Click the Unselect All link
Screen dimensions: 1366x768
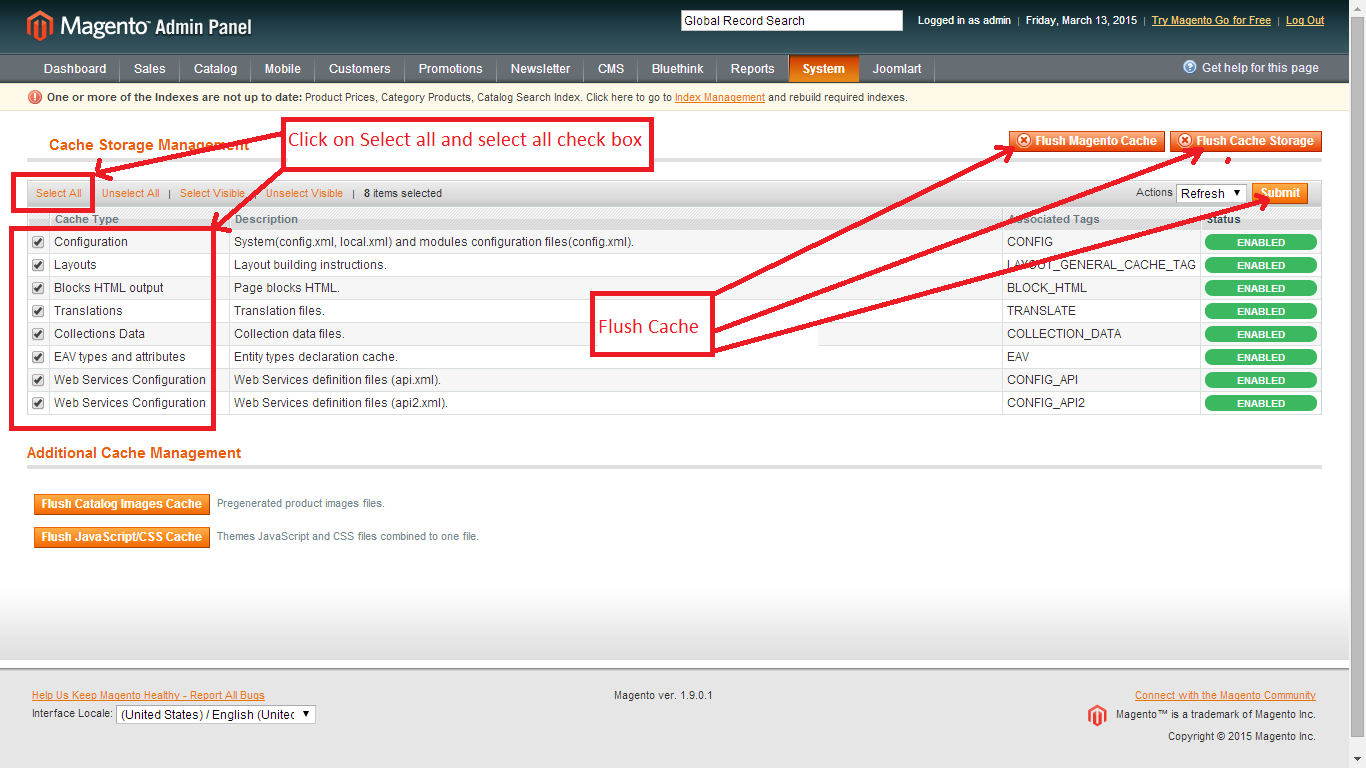pyautogui.click(x=130, y=193)
